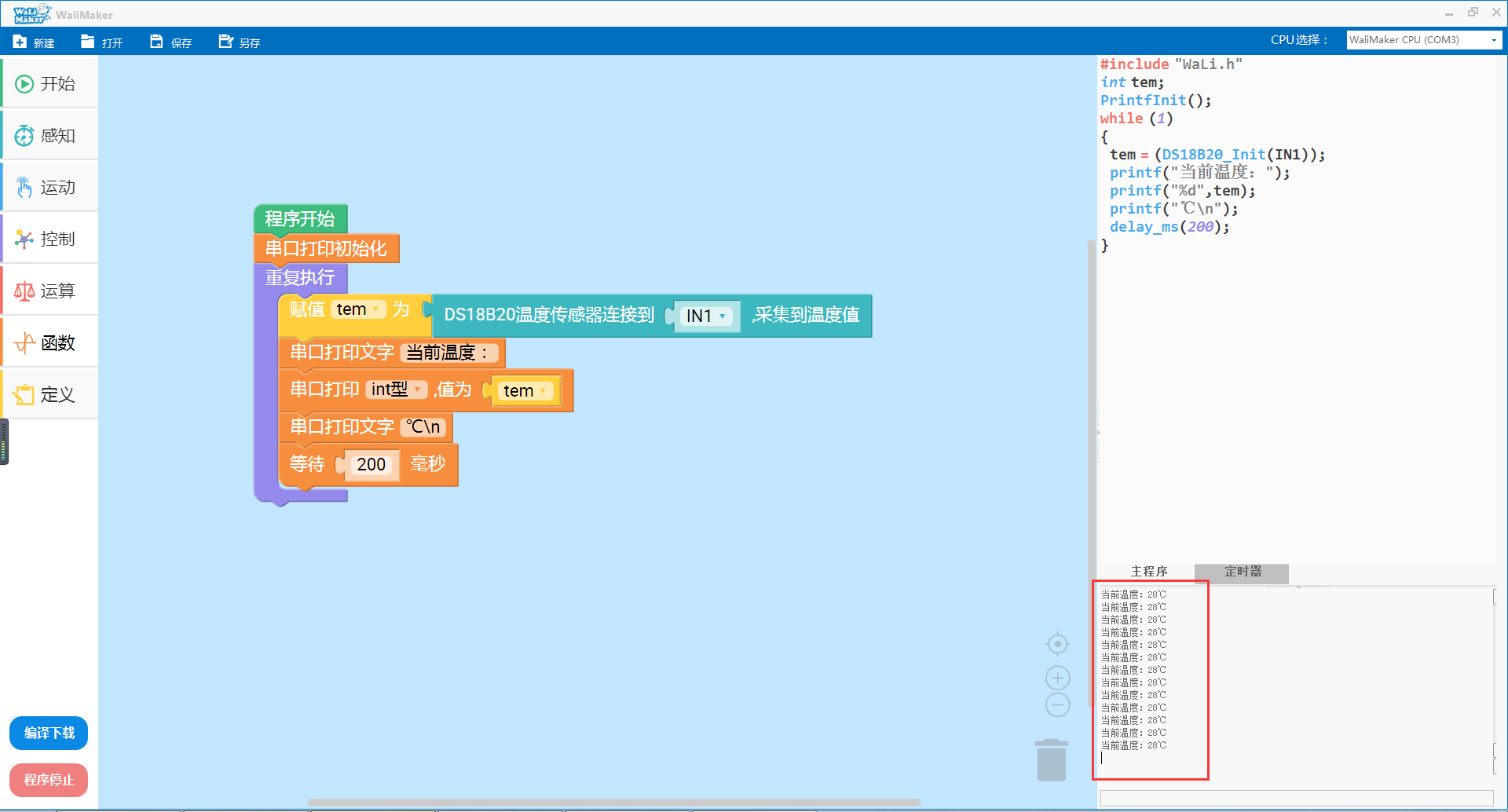Switch to the 主程序 tab
Screen dimensions: 1508x812
(x=1148, y=572)
